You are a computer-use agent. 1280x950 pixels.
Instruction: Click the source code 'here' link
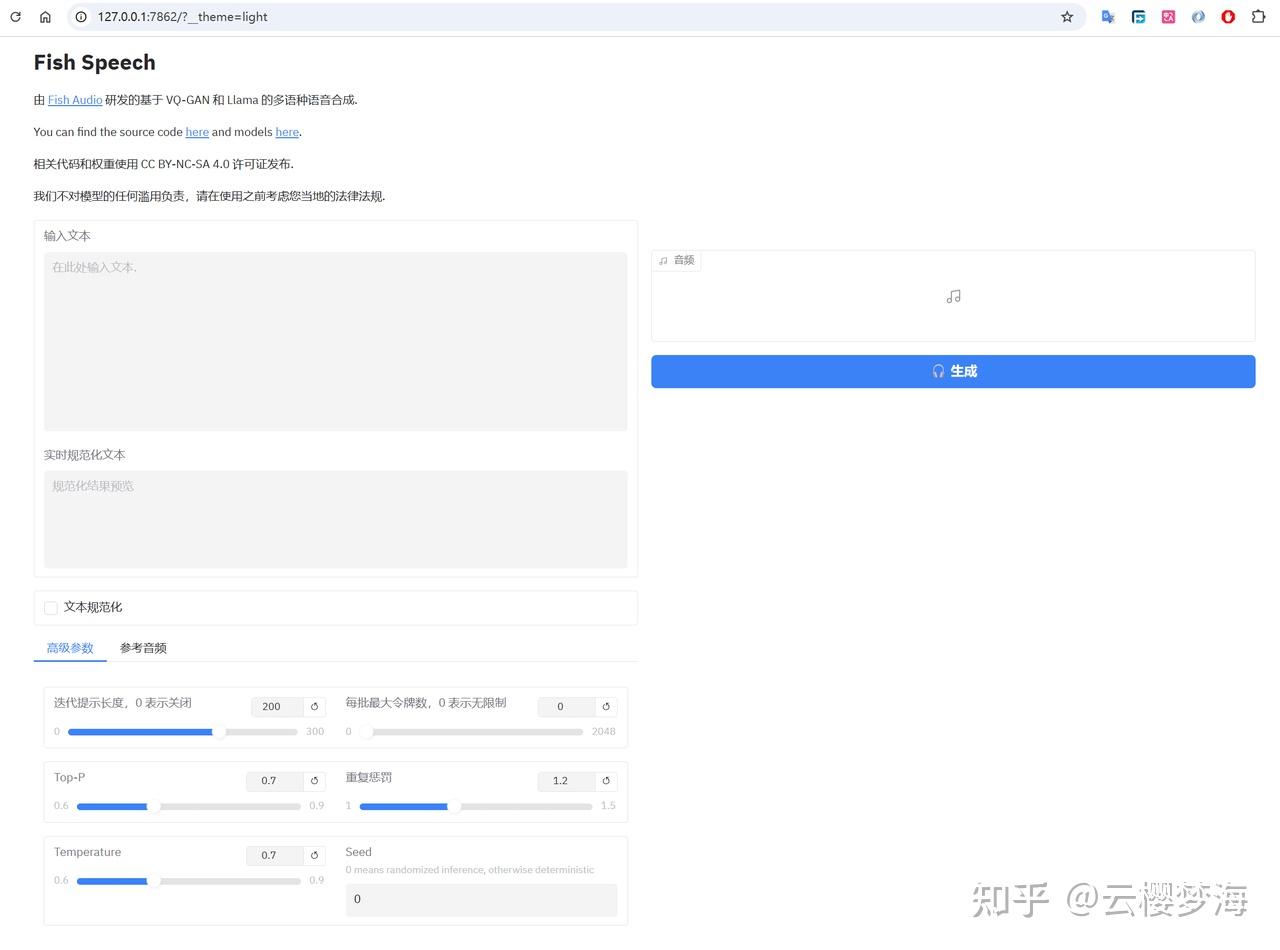(197, 132)
